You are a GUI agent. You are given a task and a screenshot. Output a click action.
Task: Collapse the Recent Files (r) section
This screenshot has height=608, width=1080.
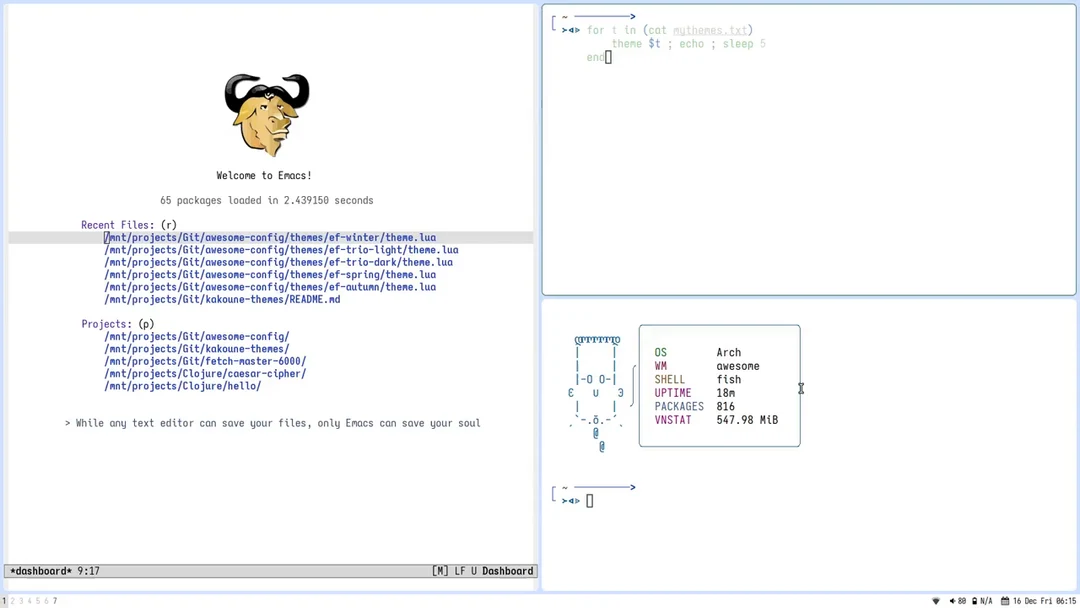click(x=129, y=224)
